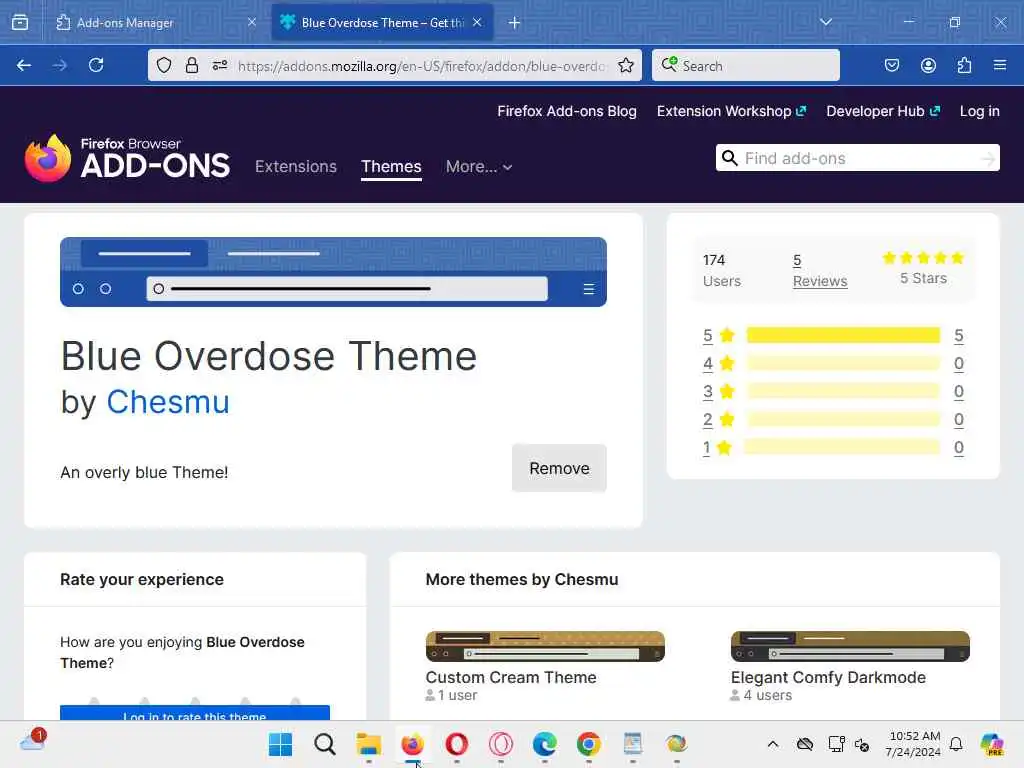Open the taskbar clock showing 10:52 AM
Screen dimensions: 1024x768
point(913,744)
